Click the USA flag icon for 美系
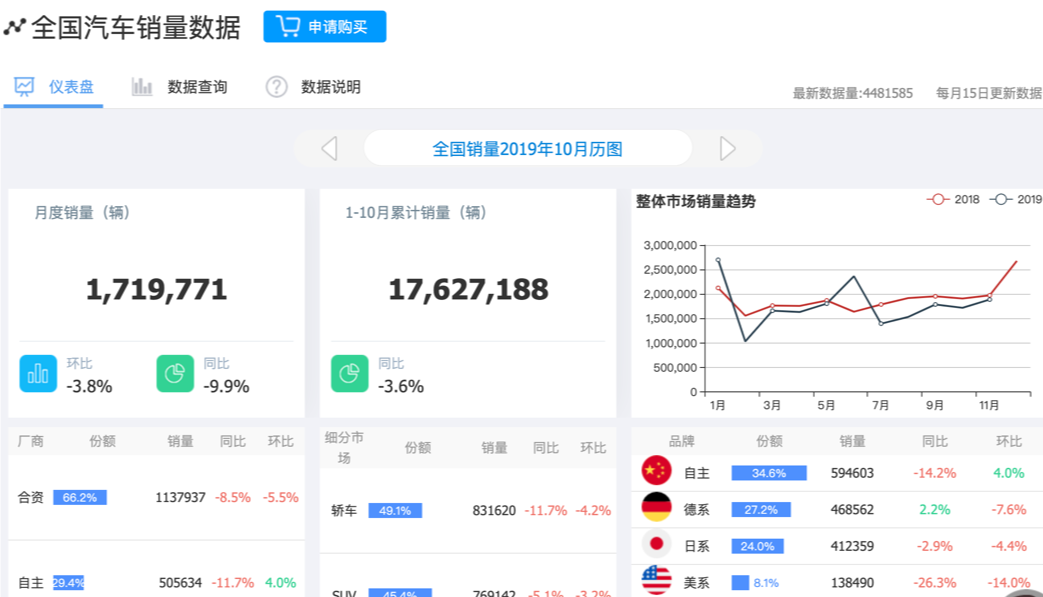Image resolution: width=1043 pixels, height=597 pixels. (656, 581)
